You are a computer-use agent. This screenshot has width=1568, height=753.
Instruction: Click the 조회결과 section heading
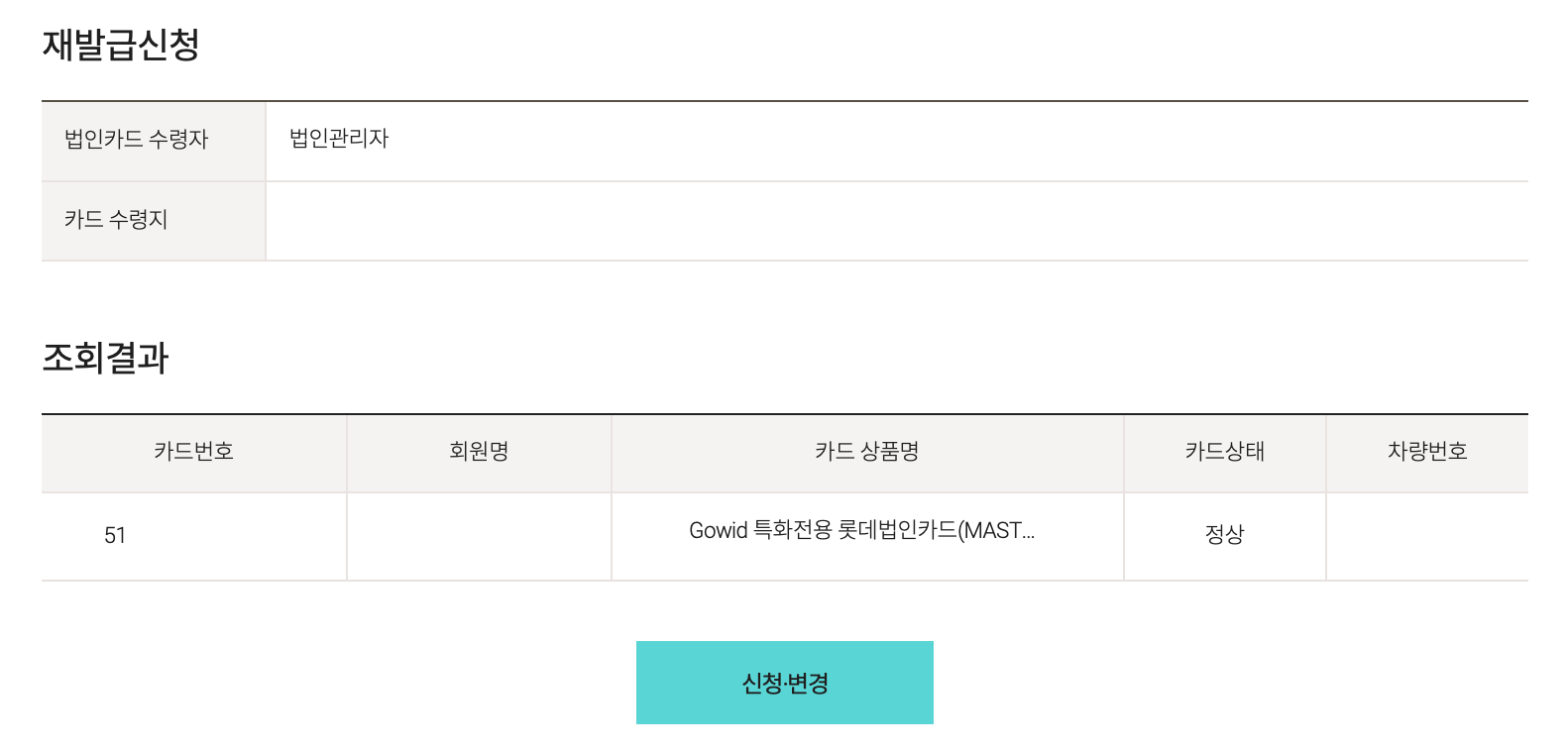(106, 358)
